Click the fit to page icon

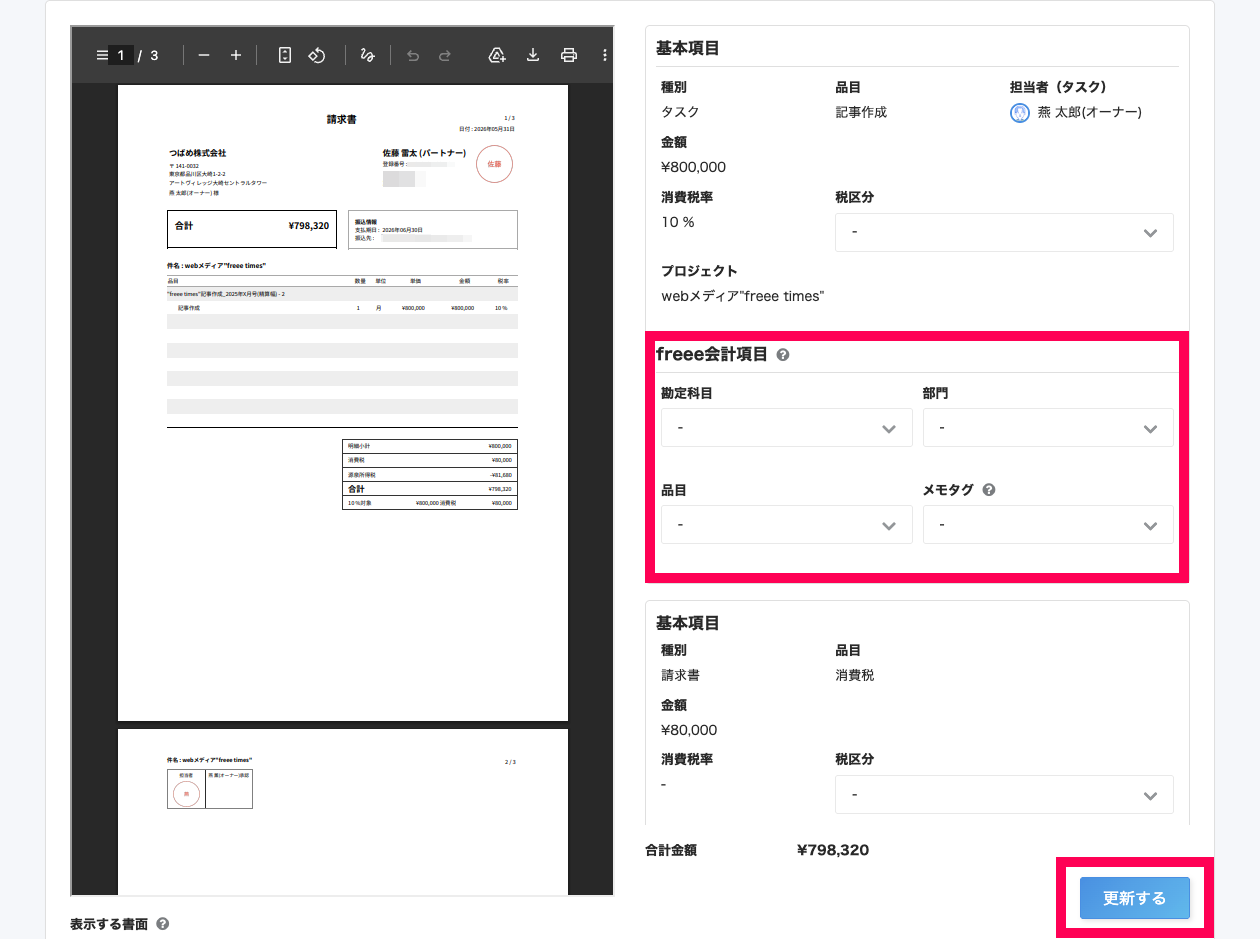click(285, 55)
